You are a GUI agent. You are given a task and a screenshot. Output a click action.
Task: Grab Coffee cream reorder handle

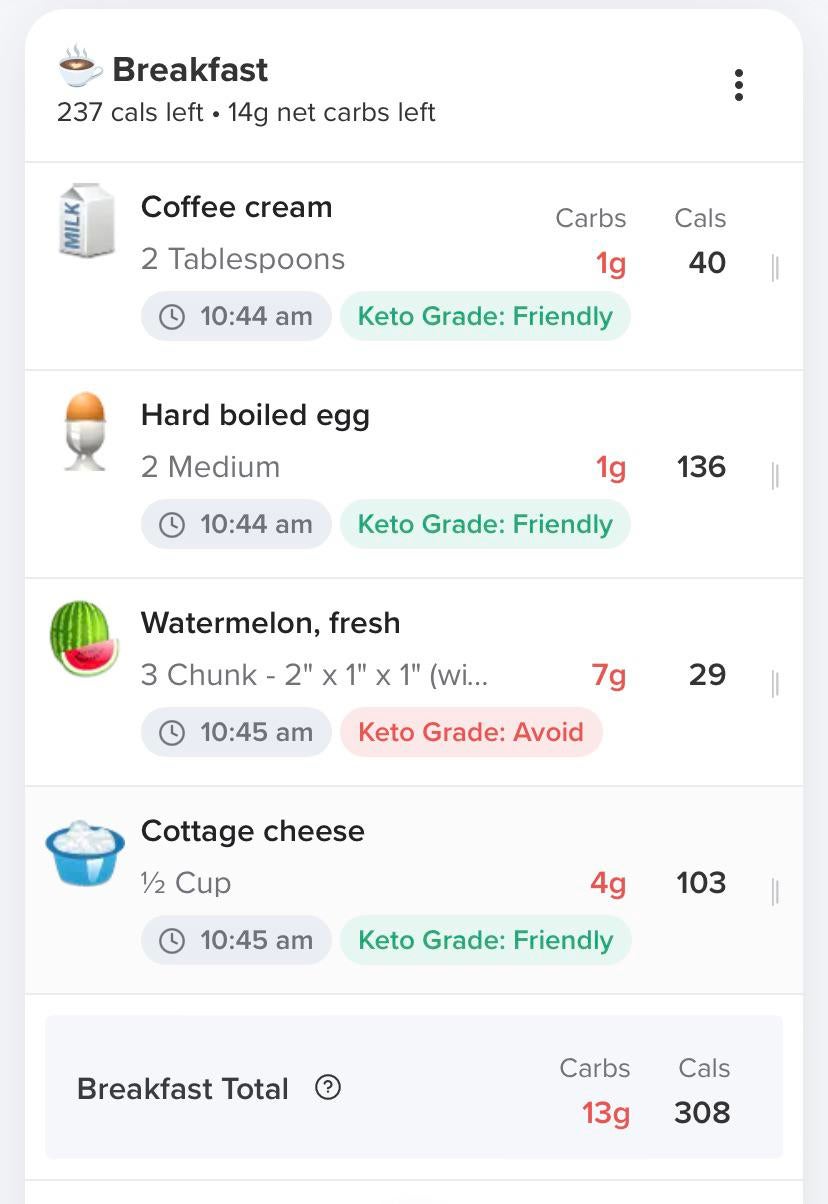(776, 268)
